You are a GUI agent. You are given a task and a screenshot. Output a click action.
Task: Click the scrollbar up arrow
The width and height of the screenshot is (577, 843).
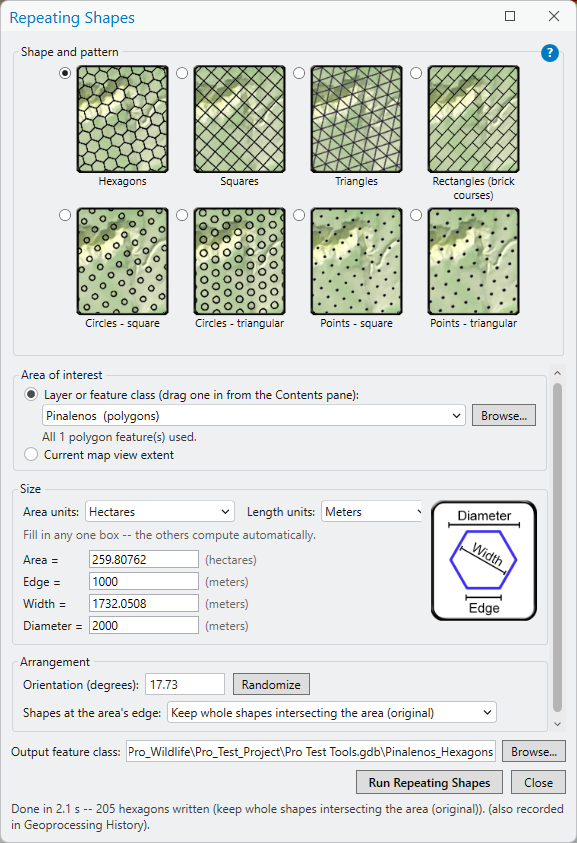557,373
